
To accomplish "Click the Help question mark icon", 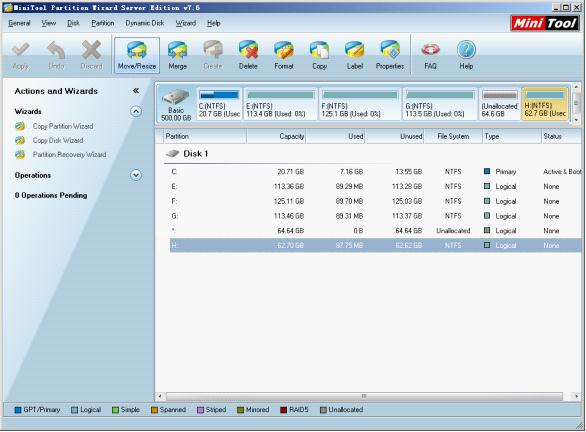I will click(x=466, y=55).
